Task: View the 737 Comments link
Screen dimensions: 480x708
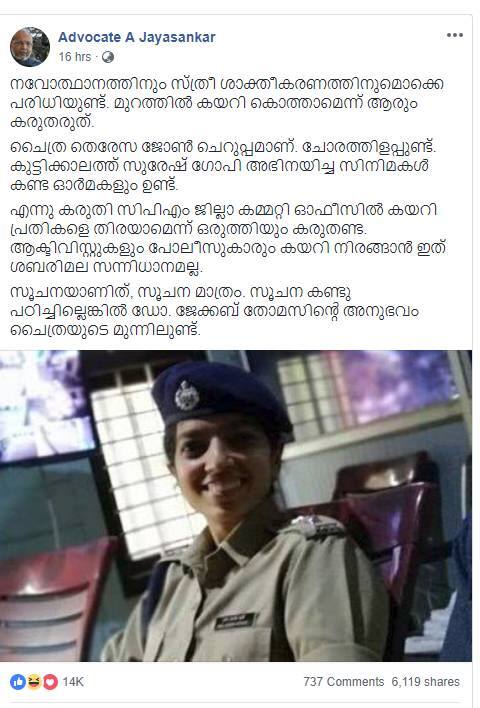Action: pos(343,682)
